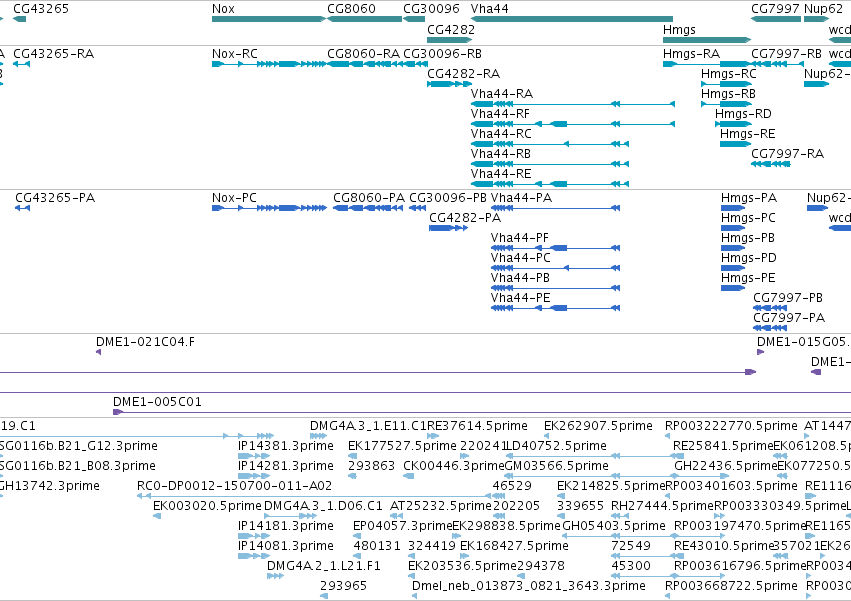Screen dimensions: 851x601
Task: Select the Nox gene bar
Action: [x=269, y=19]
